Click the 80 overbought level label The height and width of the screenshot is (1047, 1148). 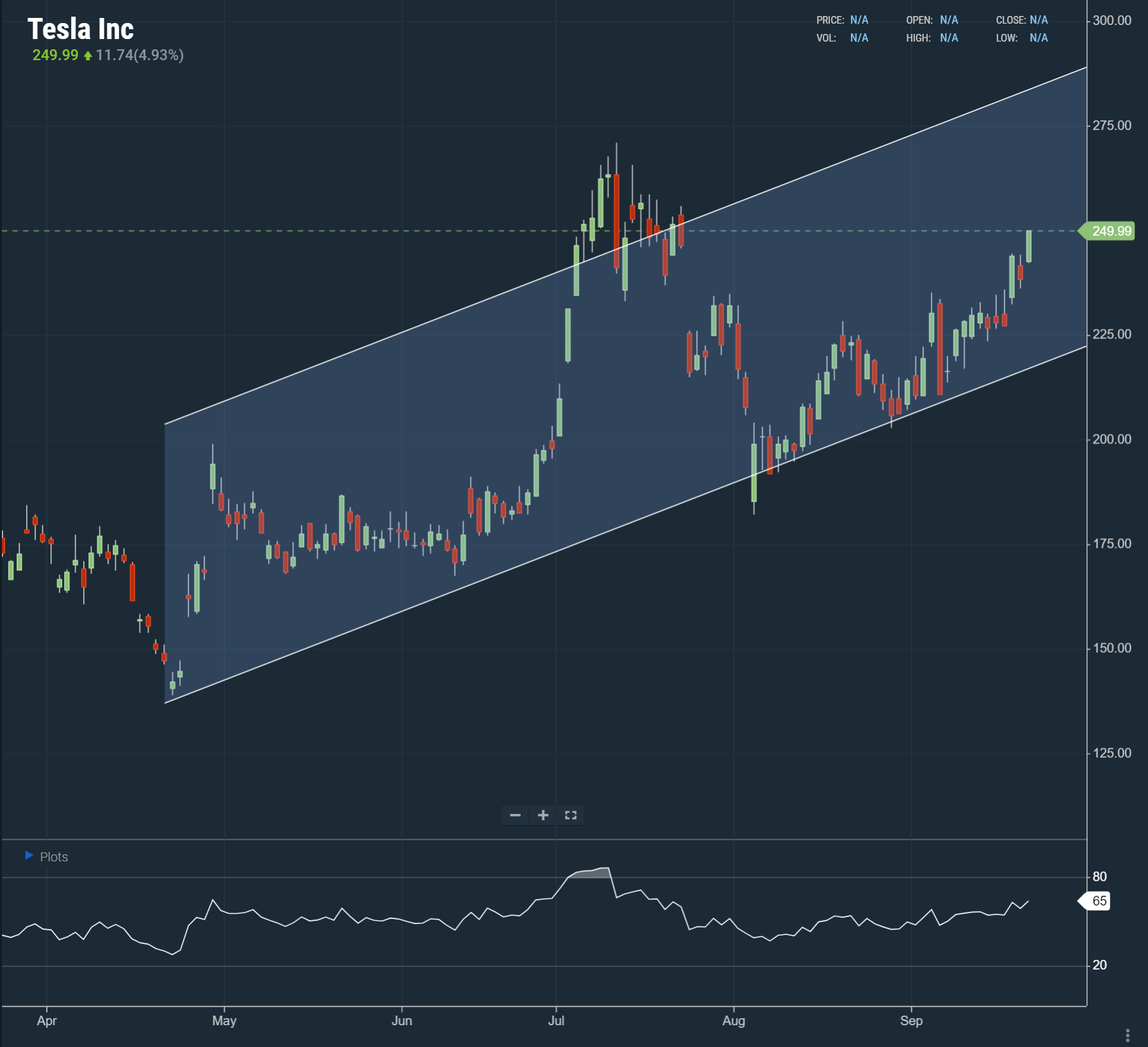pyautogui.click(x=1099, y=877)
